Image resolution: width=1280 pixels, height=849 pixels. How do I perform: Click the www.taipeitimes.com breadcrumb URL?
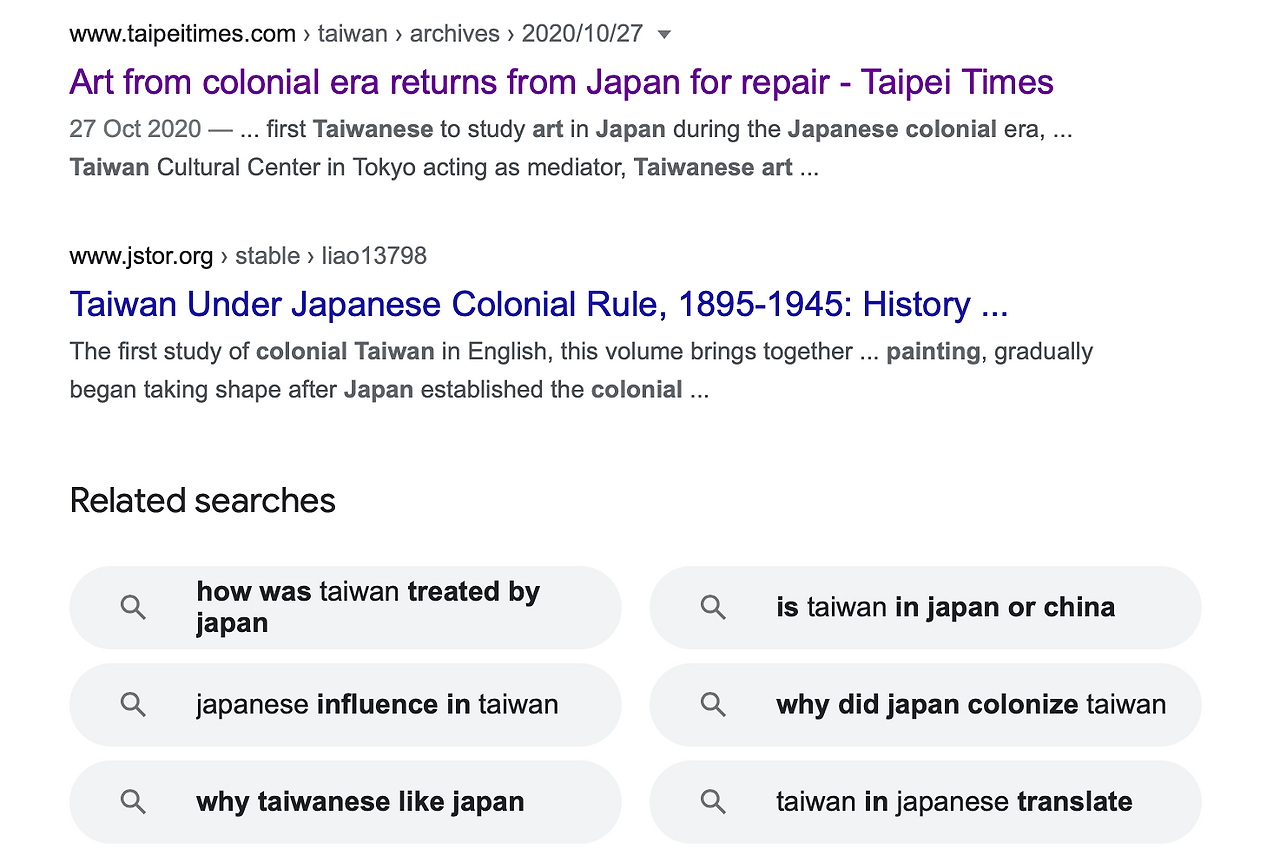pyautogui.click(x=182, y=33)
